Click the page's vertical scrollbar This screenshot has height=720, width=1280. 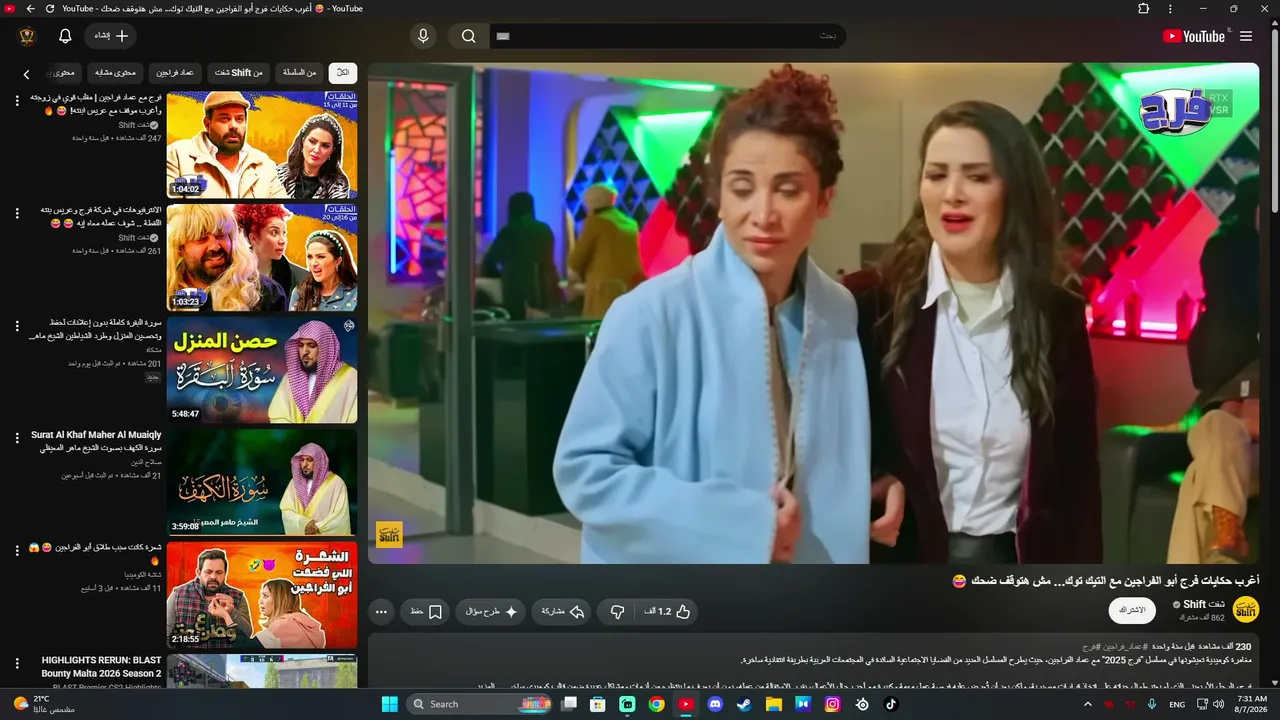point(1274,120)
